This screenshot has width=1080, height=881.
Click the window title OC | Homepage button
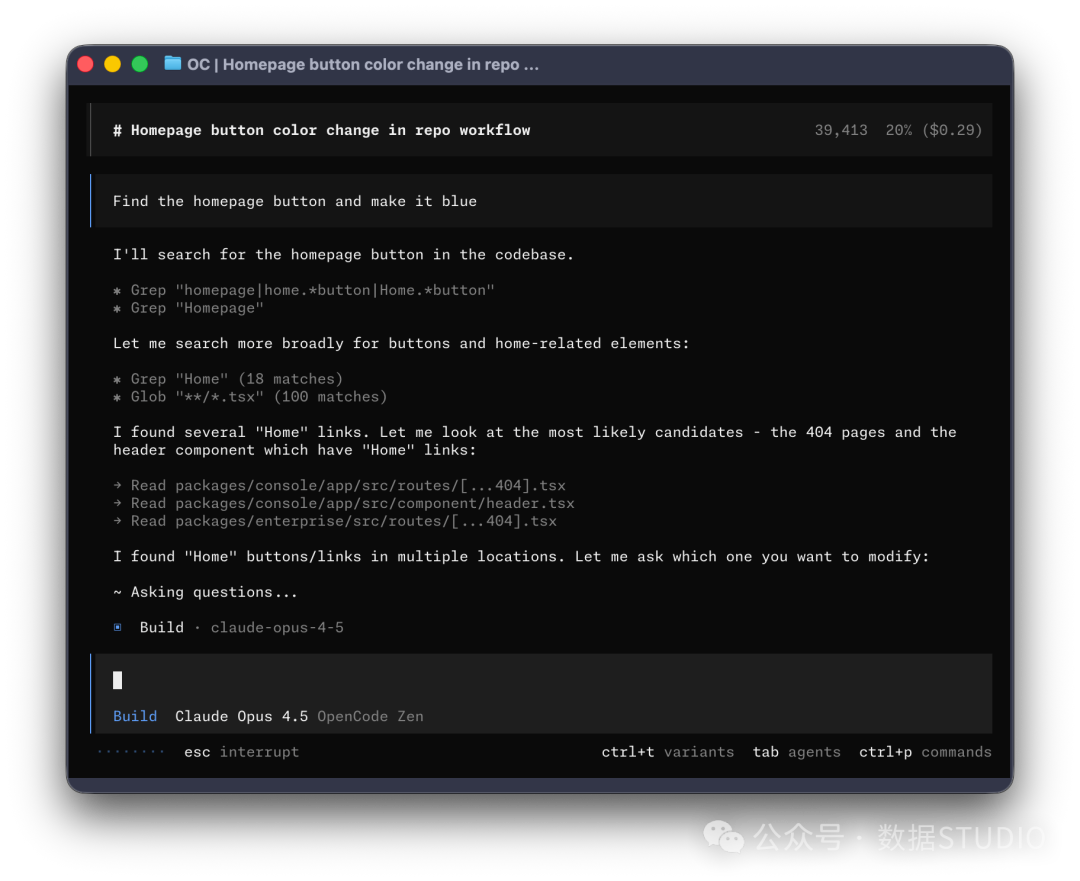[363, 64]
